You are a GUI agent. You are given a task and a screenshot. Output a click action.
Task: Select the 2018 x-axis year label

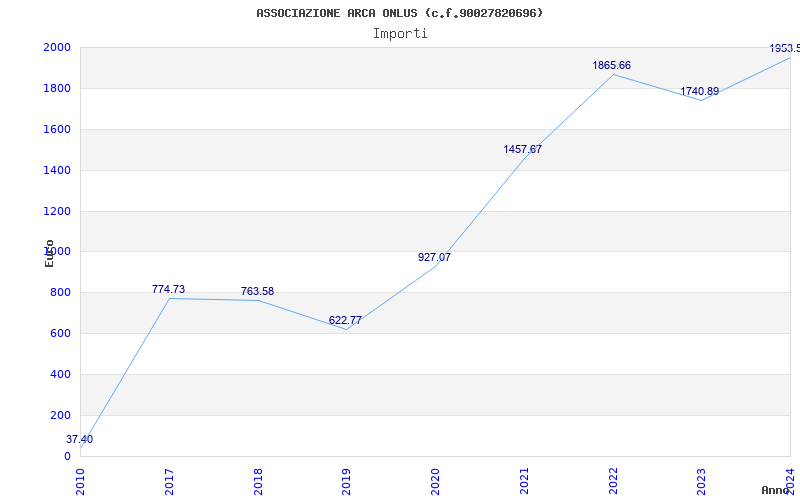point(258,481)
